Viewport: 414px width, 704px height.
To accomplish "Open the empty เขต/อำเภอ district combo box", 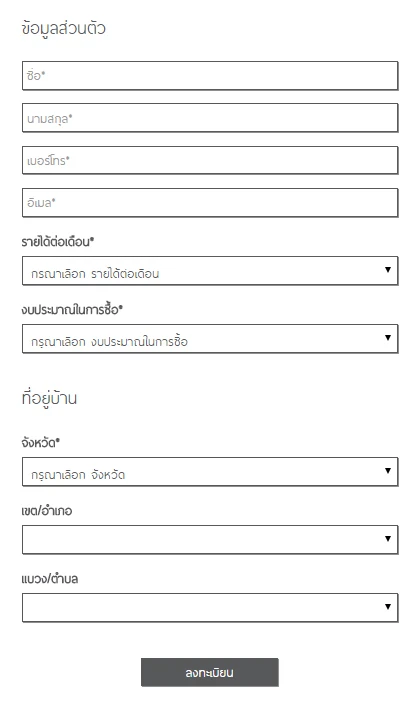I will tap(210, 539).
